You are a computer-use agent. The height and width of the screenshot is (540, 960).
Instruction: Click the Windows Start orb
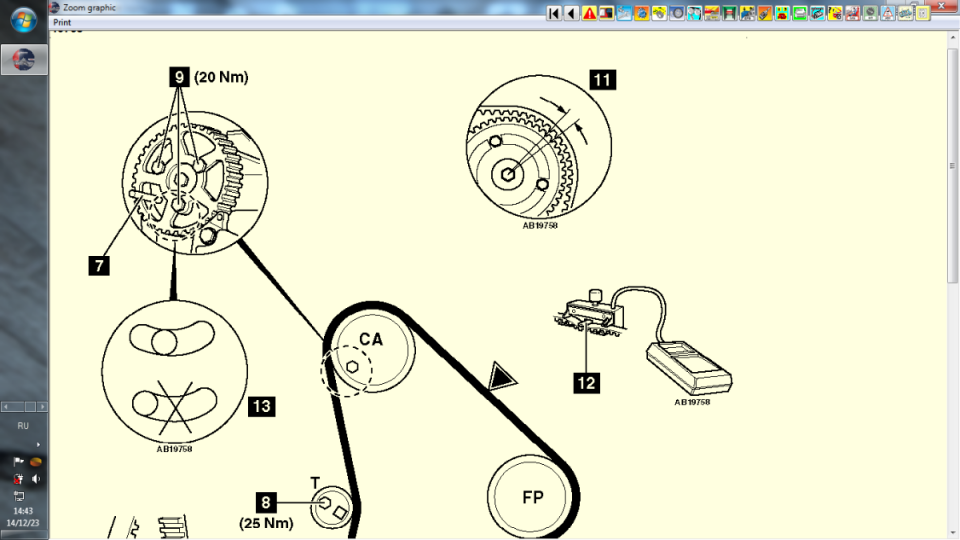coord(23,20)
